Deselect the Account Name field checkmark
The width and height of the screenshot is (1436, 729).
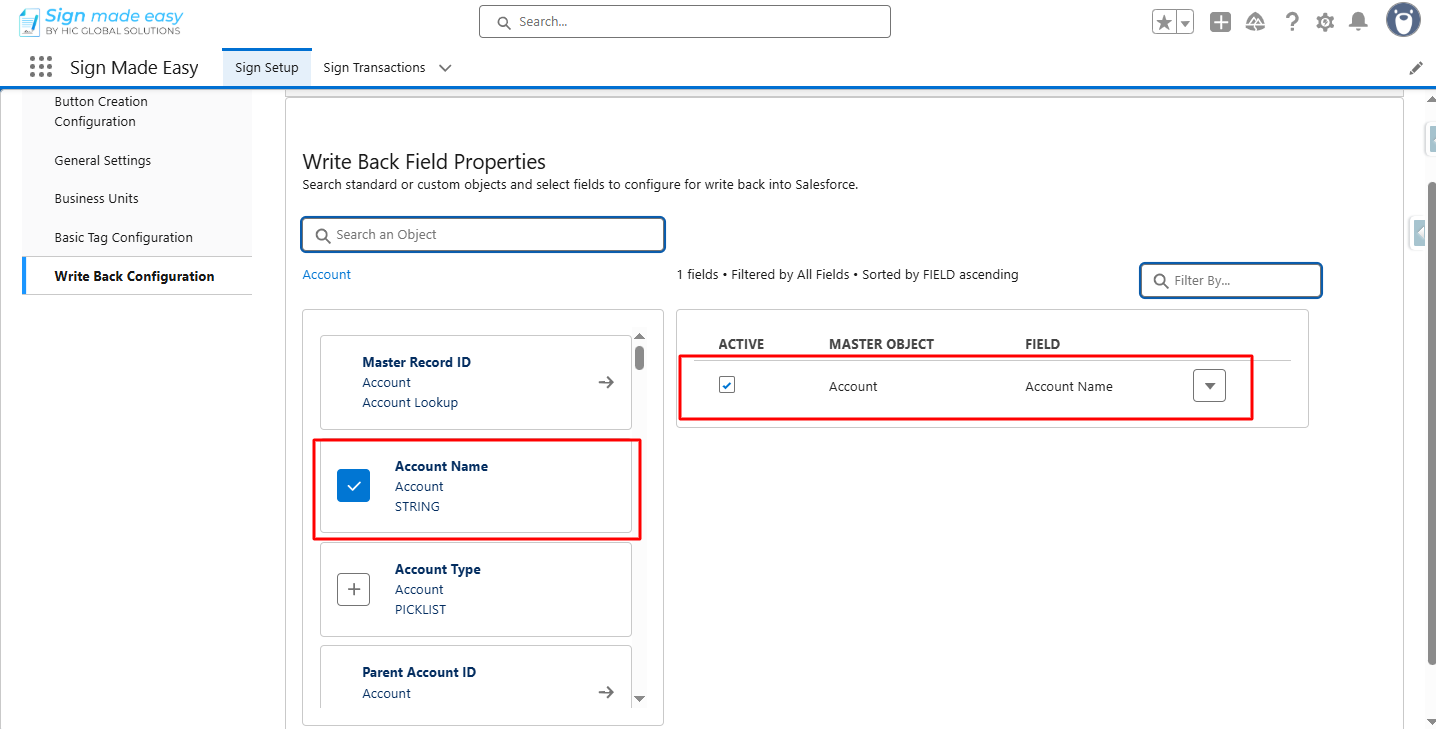(x=353, y=486)
